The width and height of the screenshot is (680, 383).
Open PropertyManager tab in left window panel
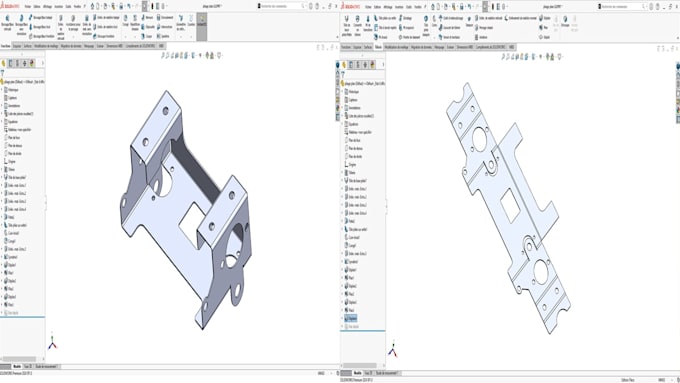pyautogui.click(x=10, y=63)
